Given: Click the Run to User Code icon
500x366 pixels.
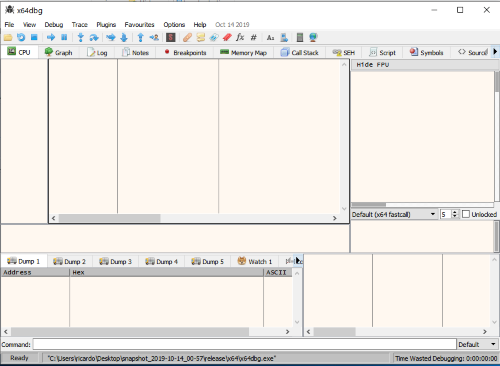Looking at the screenshot, I should tap(154, 37).
